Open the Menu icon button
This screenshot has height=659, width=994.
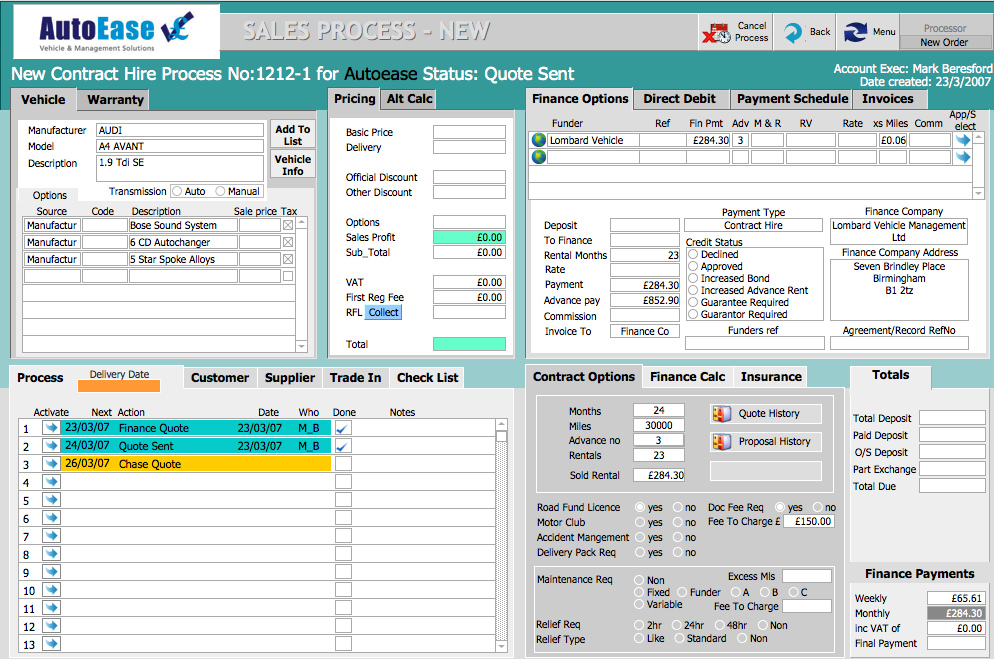point(855,32)
